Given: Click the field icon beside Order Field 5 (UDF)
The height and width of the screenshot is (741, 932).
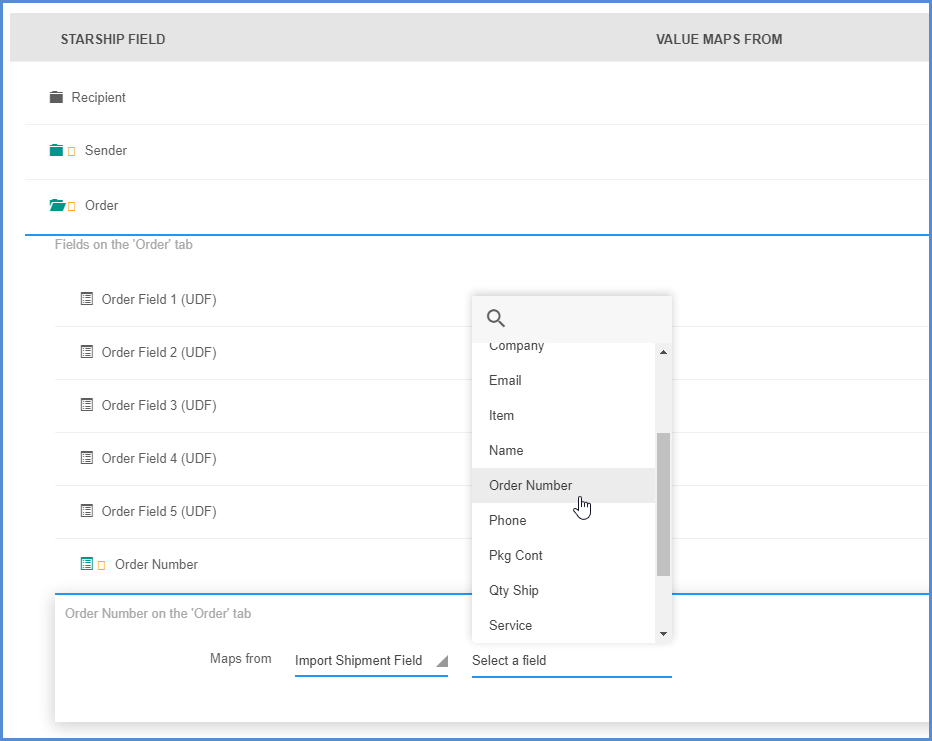Looking at the screenshot, I should pos(87,511).
